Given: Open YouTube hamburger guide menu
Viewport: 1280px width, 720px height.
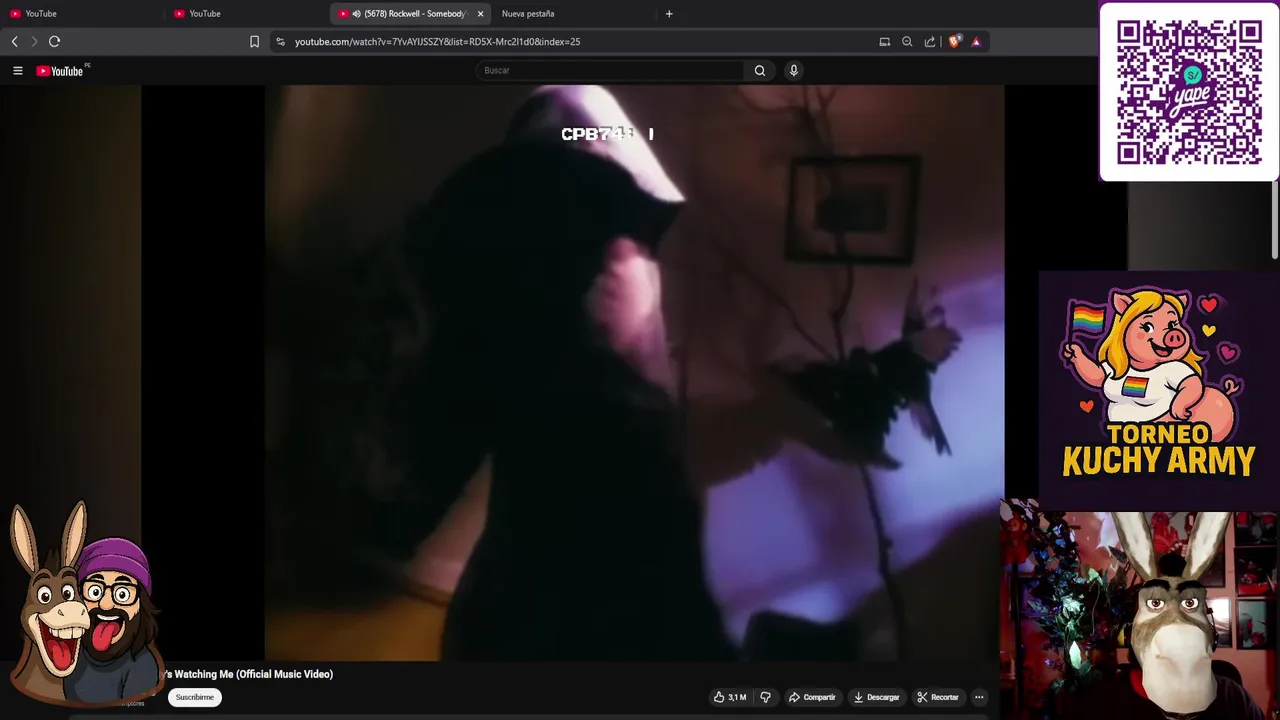Looking at the screenshot, I should pyautogui.click(x=17, y=70).
